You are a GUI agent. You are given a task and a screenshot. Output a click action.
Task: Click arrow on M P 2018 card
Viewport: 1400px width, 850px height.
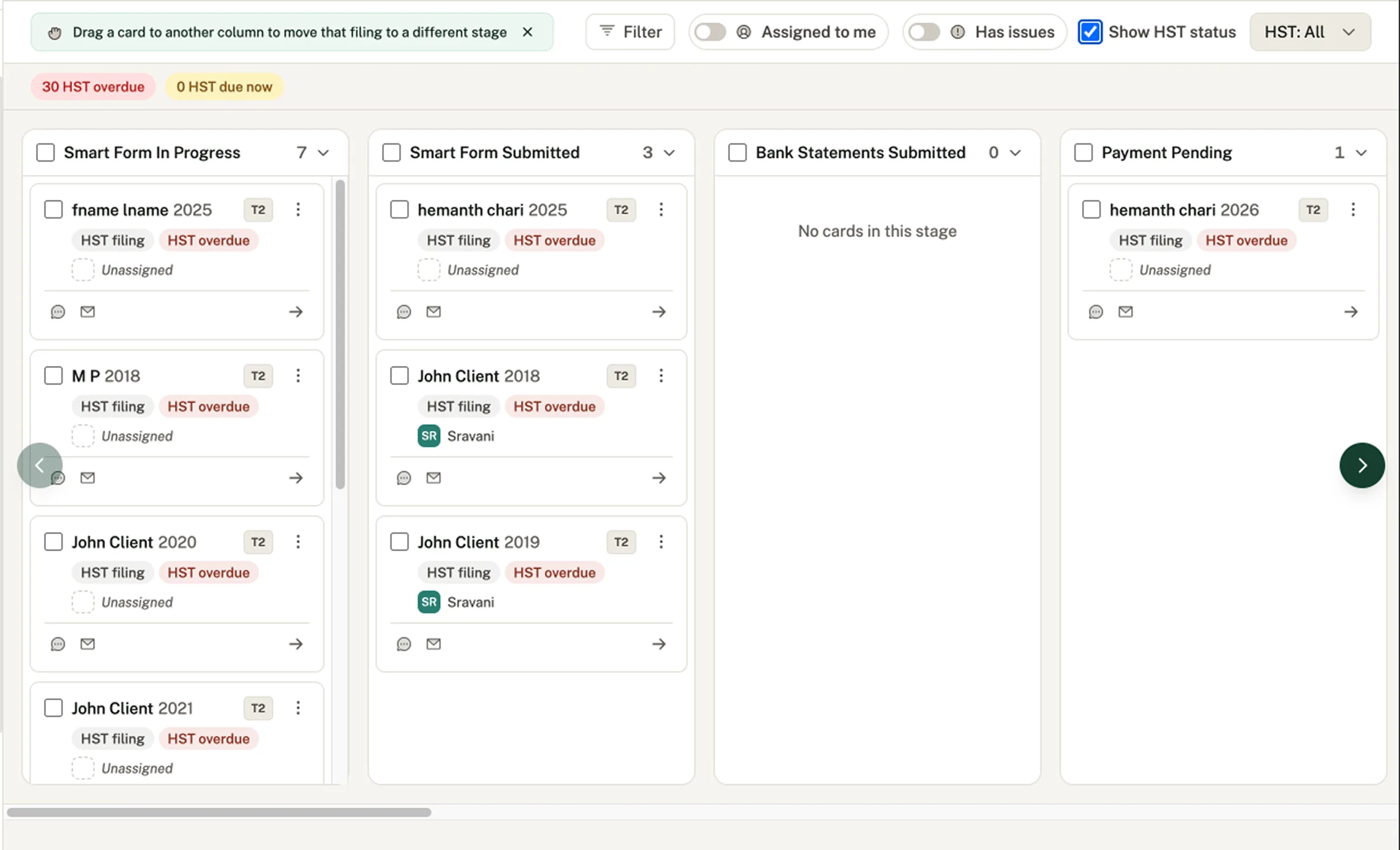pyautogui.click(x=296, y=478)
